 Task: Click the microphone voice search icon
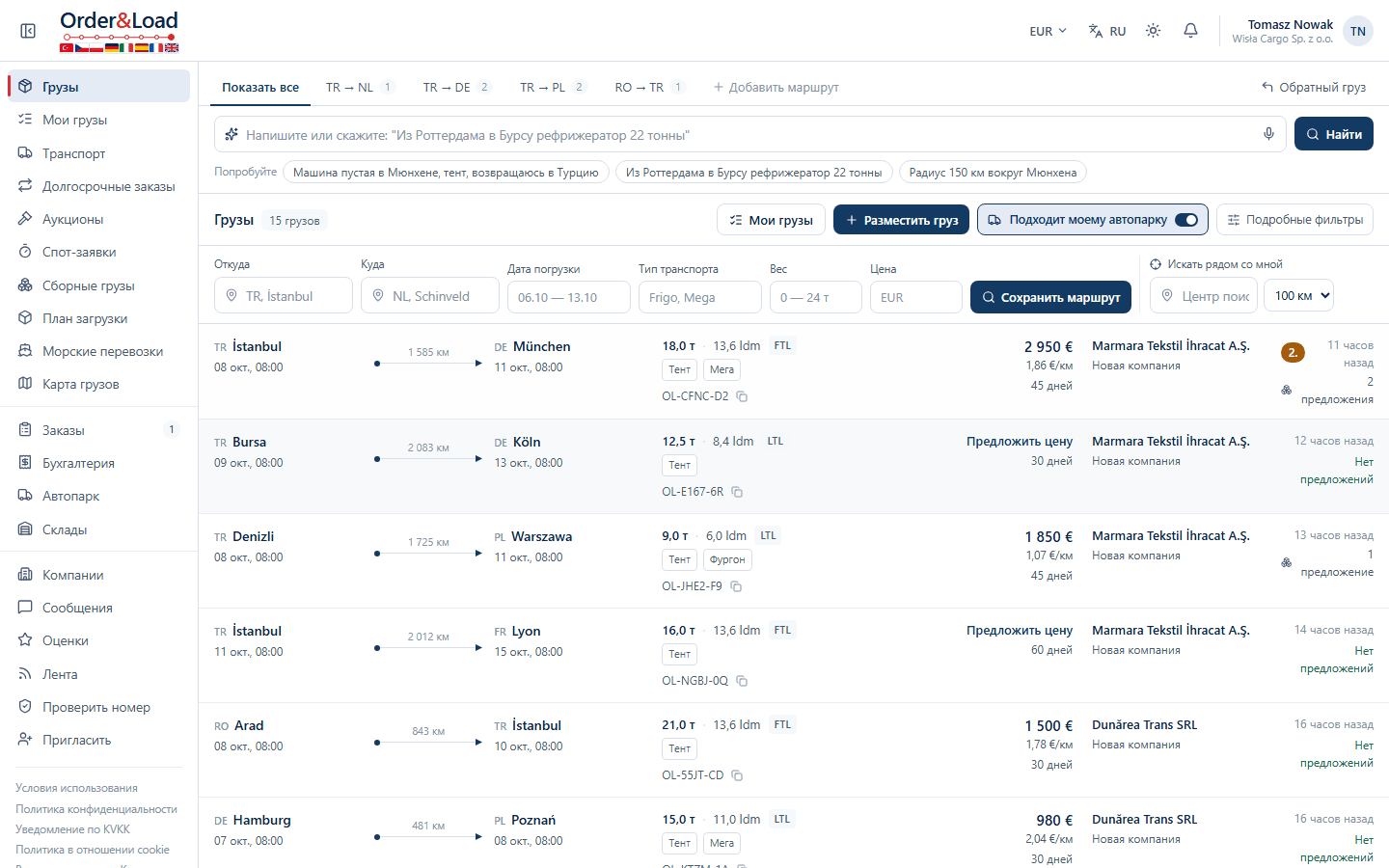1269,134
